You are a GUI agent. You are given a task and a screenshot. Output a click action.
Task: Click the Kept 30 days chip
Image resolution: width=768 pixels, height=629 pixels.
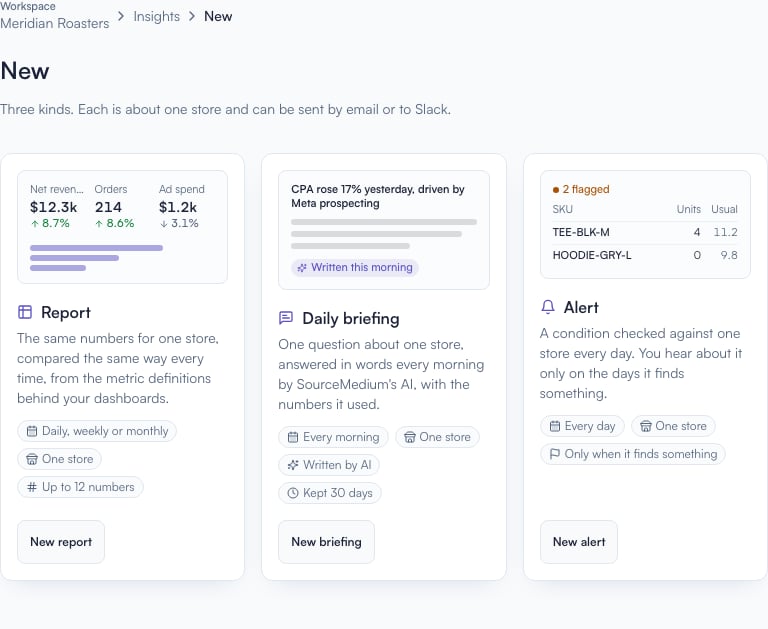pos(330,493)
